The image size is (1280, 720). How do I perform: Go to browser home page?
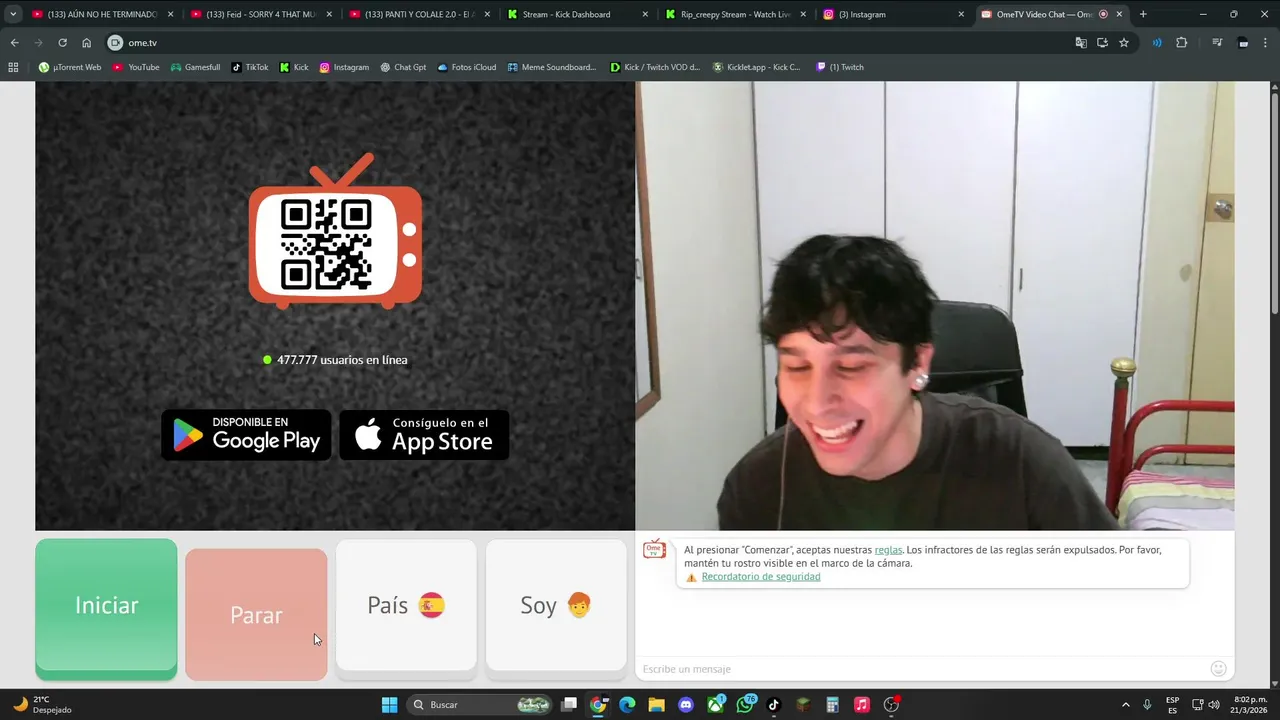point(87,43)
